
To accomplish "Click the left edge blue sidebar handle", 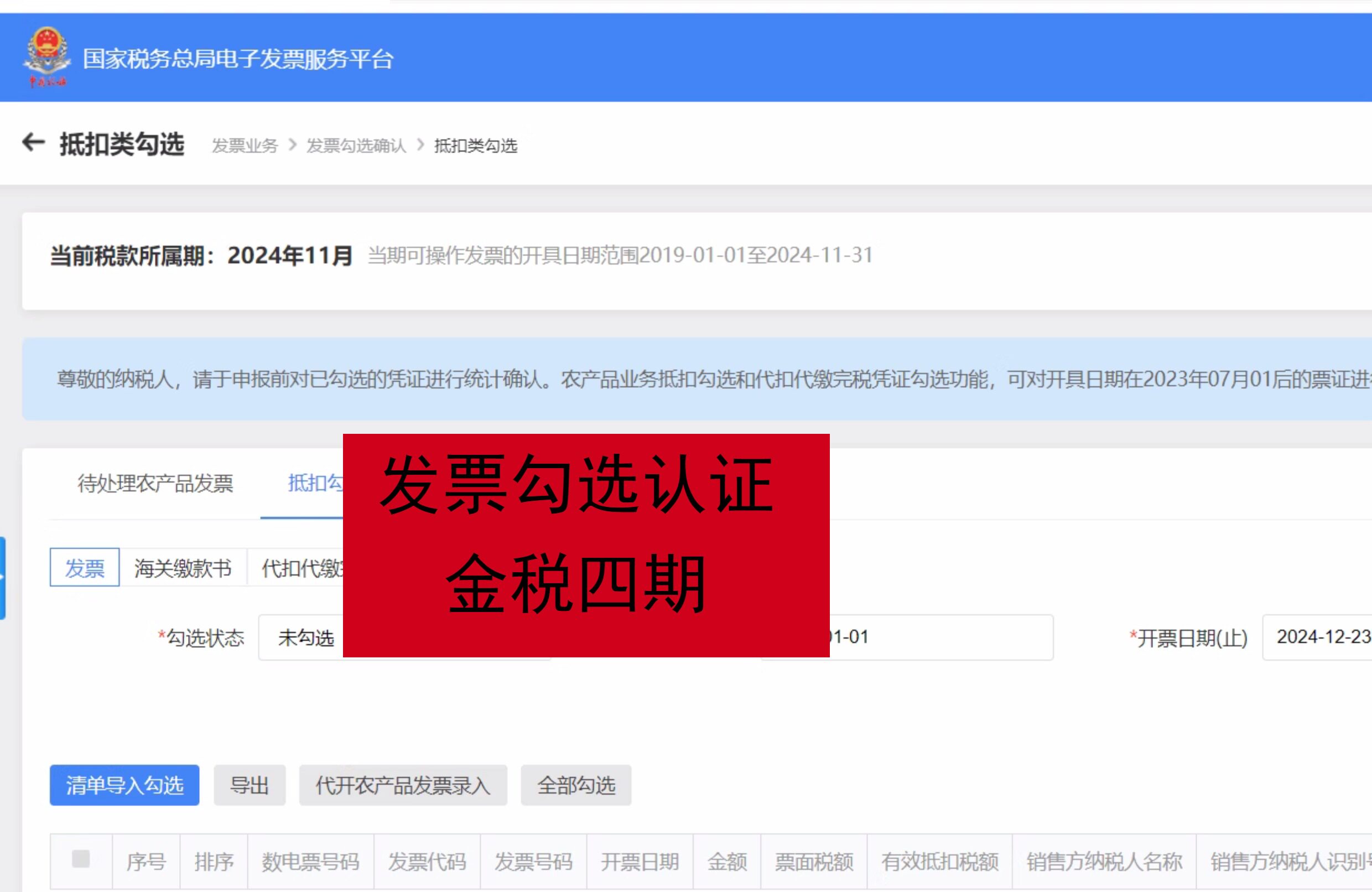I will (x=3, y=577).
